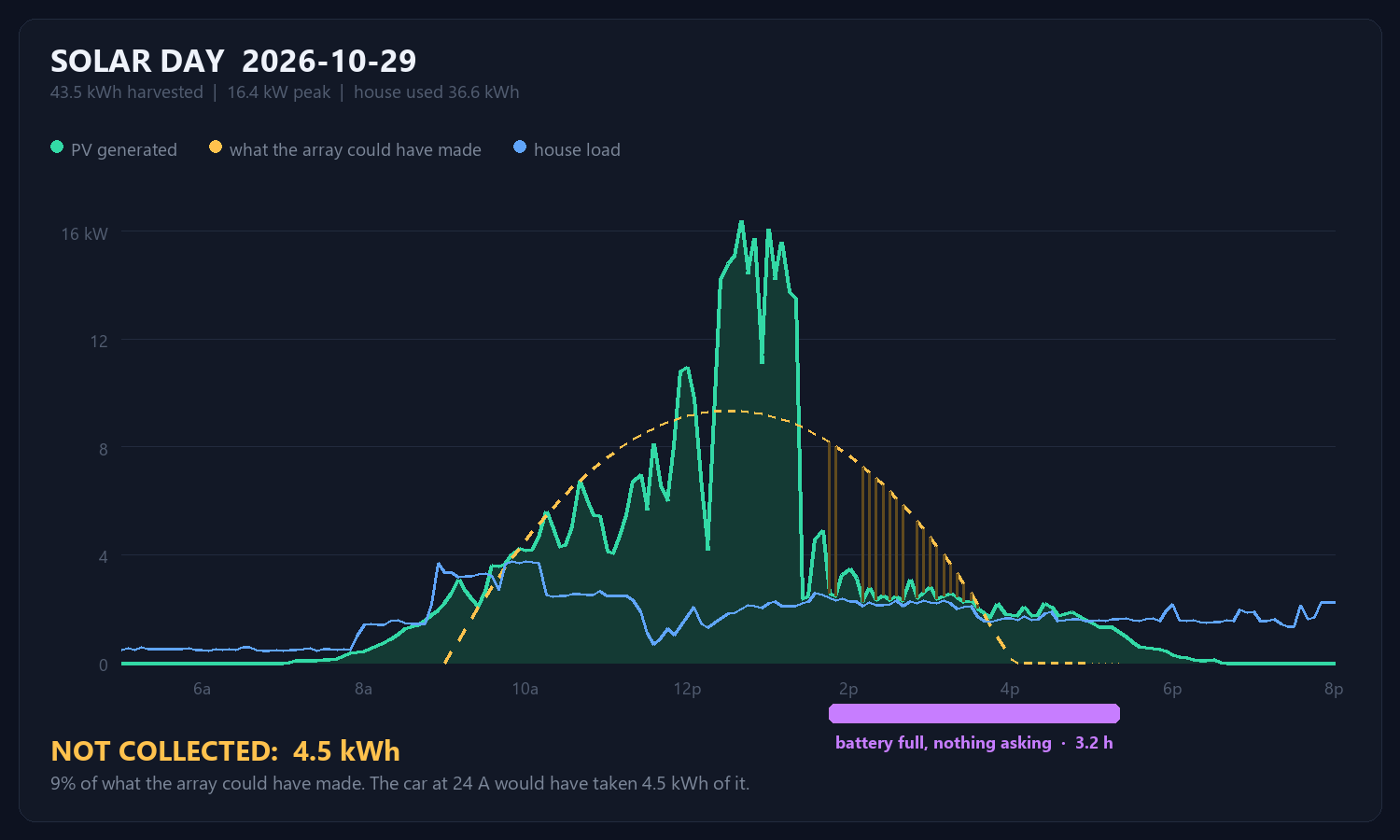Click the '0' y-axis label
Image resolution: width=1400 pixels, height=840 pixels.
pyautogui.click(x=104, y=665)
